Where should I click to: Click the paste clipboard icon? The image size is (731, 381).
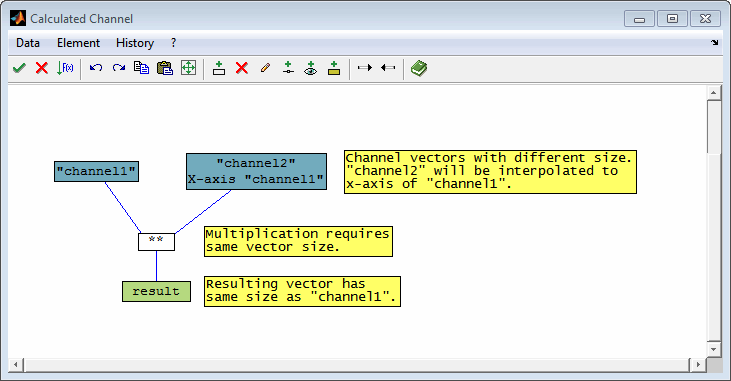tap(165, 68)
